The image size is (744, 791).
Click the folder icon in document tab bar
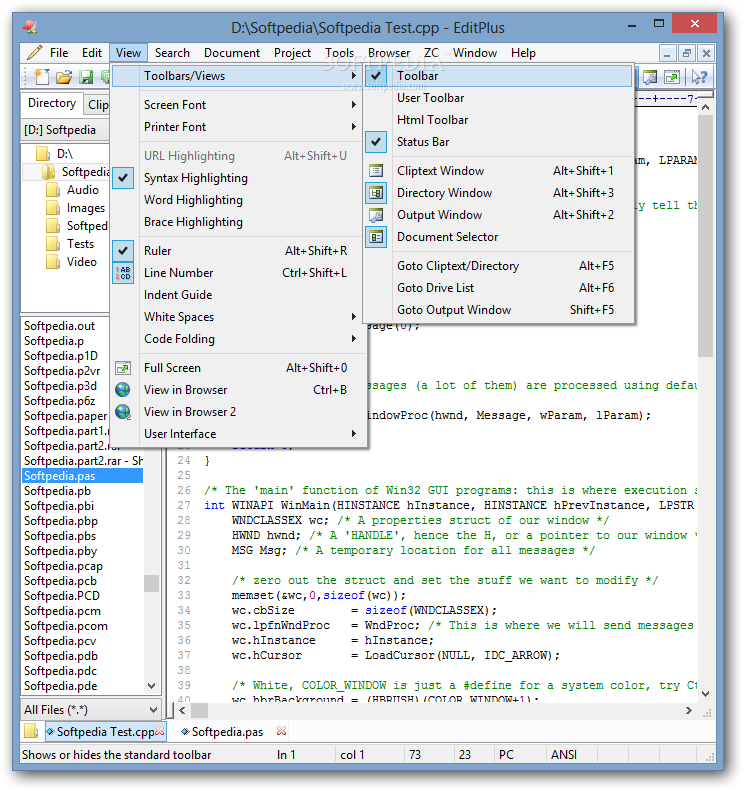coord(31,731)
